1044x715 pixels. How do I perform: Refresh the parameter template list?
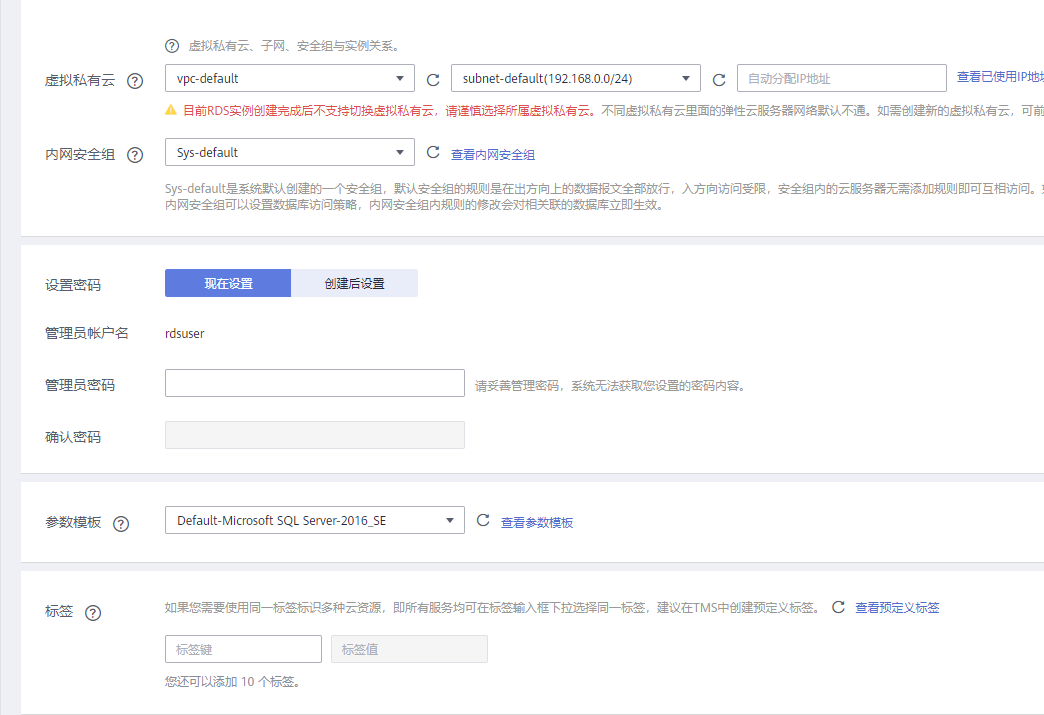(x=483, y=521)
